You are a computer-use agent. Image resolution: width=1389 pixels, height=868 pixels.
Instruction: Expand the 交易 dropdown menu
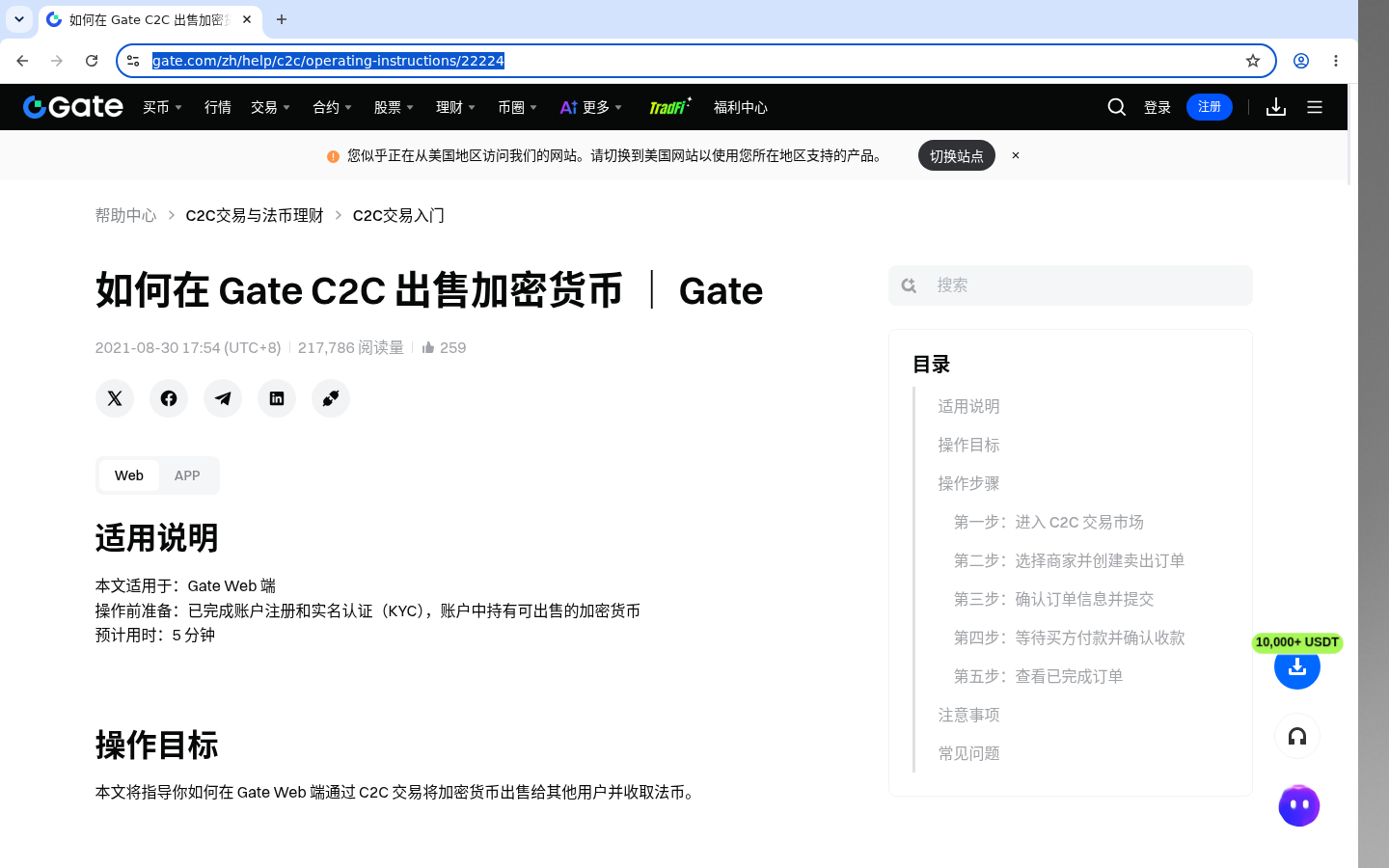tap(271, 107)
